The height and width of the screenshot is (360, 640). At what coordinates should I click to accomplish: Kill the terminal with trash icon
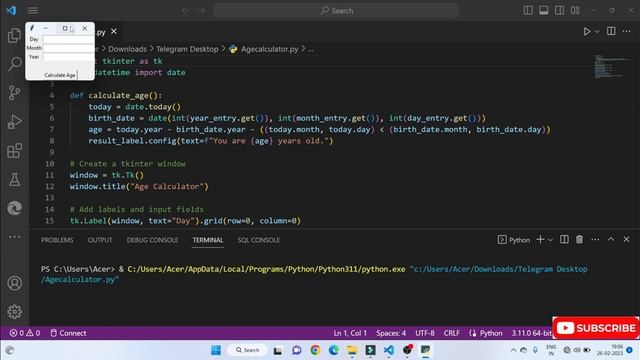point(579,240)
